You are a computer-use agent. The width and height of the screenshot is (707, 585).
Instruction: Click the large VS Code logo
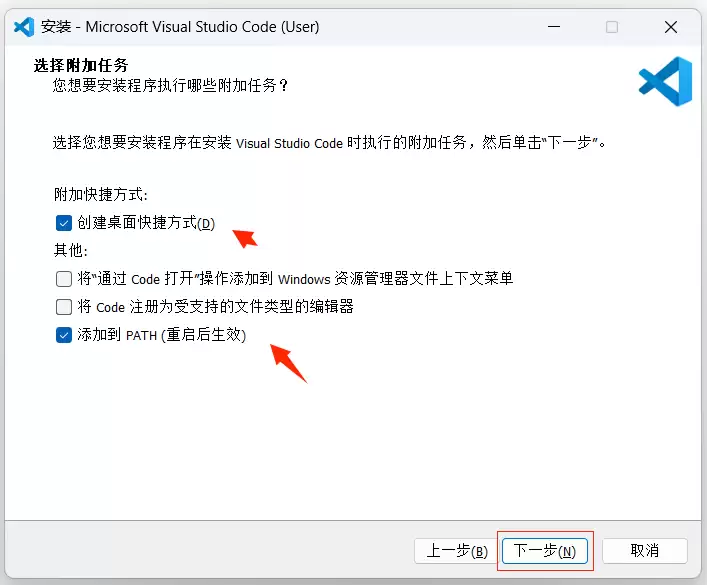[666, 82]
